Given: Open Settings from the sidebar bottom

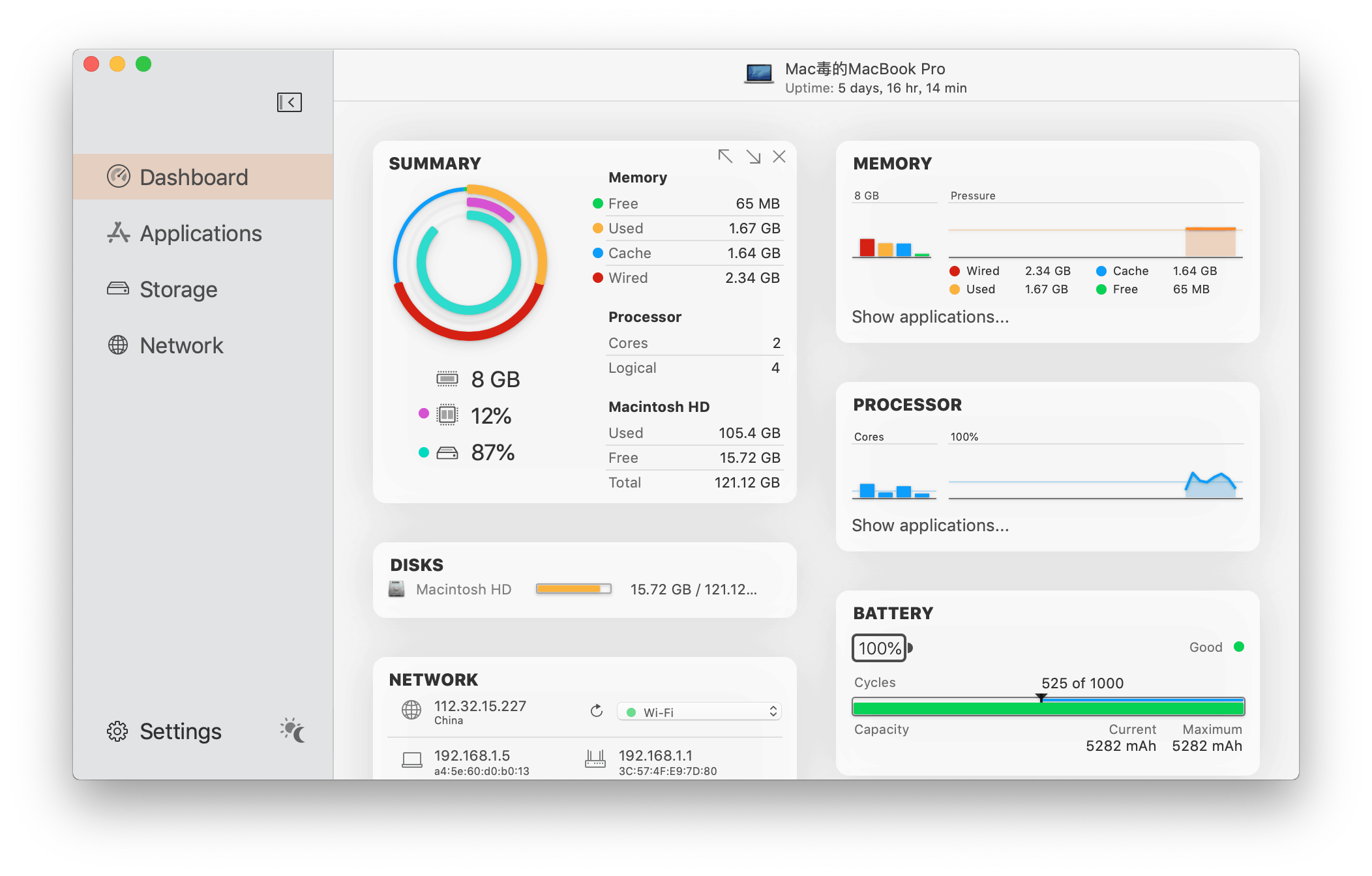Looking at the screenshot, I should coord(180,731).
